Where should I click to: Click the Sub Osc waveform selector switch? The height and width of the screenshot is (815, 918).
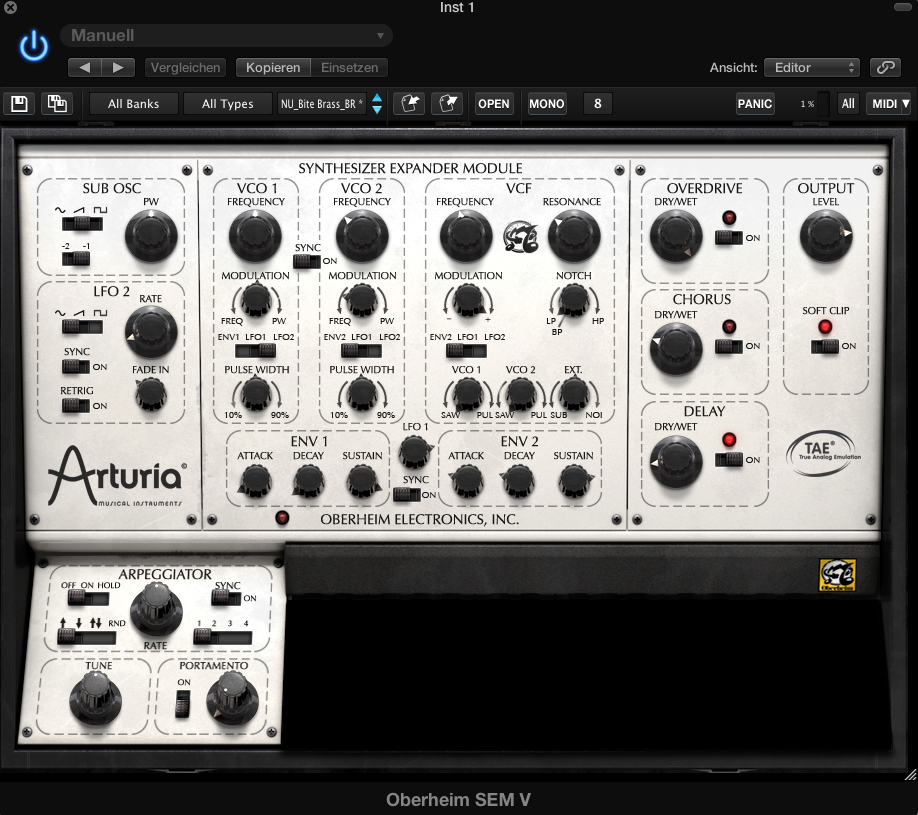[82, 223]
